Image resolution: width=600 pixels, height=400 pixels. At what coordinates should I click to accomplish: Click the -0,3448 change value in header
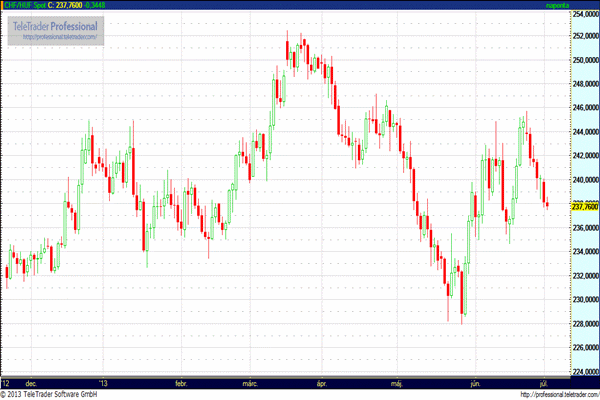click(117, 6)
